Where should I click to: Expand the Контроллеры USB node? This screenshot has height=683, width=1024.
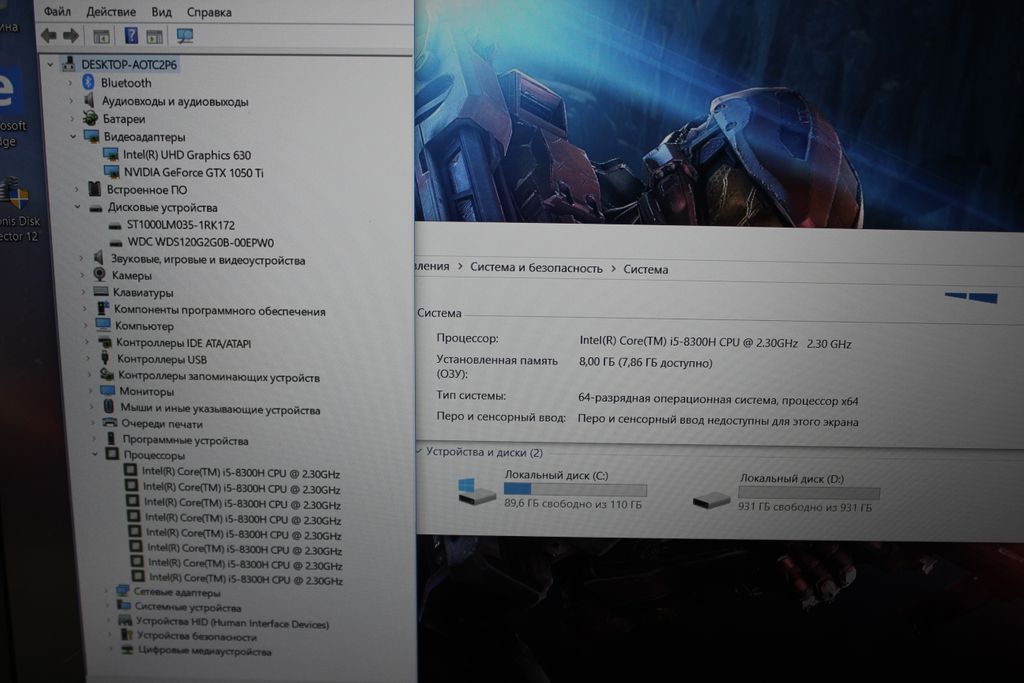click(88, 358)
